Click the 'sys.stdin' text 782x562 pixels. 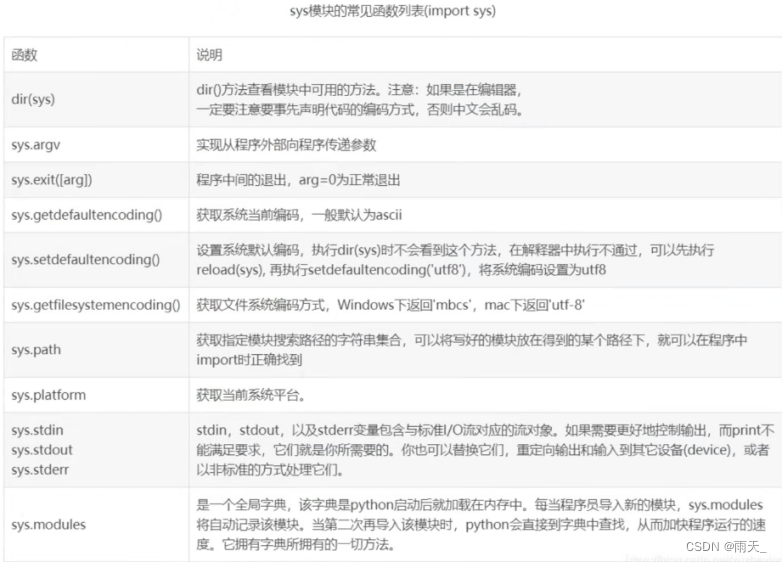click(37, 430)
